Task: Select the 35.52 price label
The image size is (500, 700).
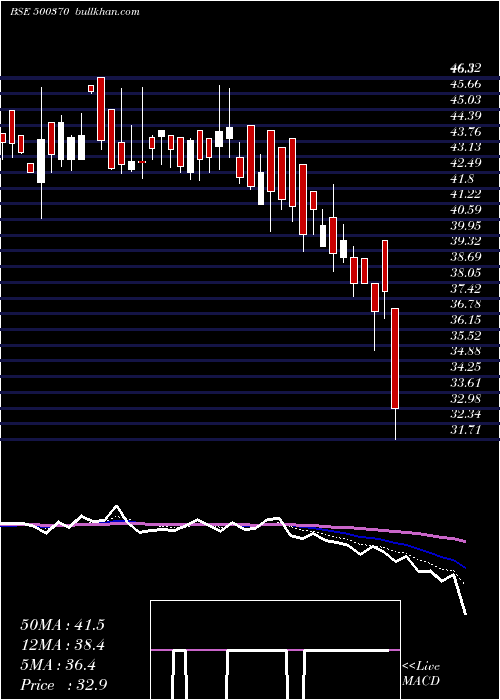Action: (x=466, y=336)
